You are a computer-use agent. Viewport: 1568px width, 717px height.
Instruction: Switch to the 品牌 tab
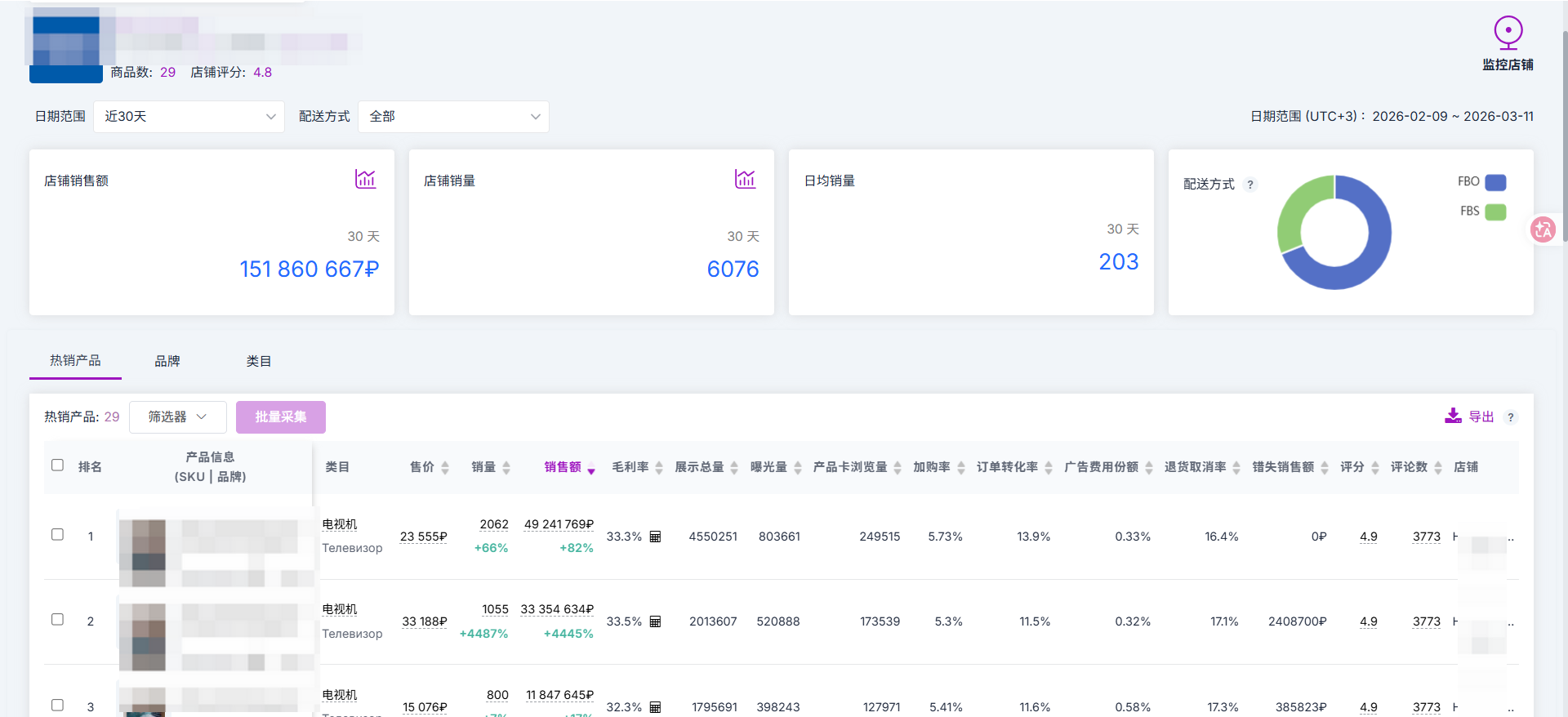click(x=167, y=361)
